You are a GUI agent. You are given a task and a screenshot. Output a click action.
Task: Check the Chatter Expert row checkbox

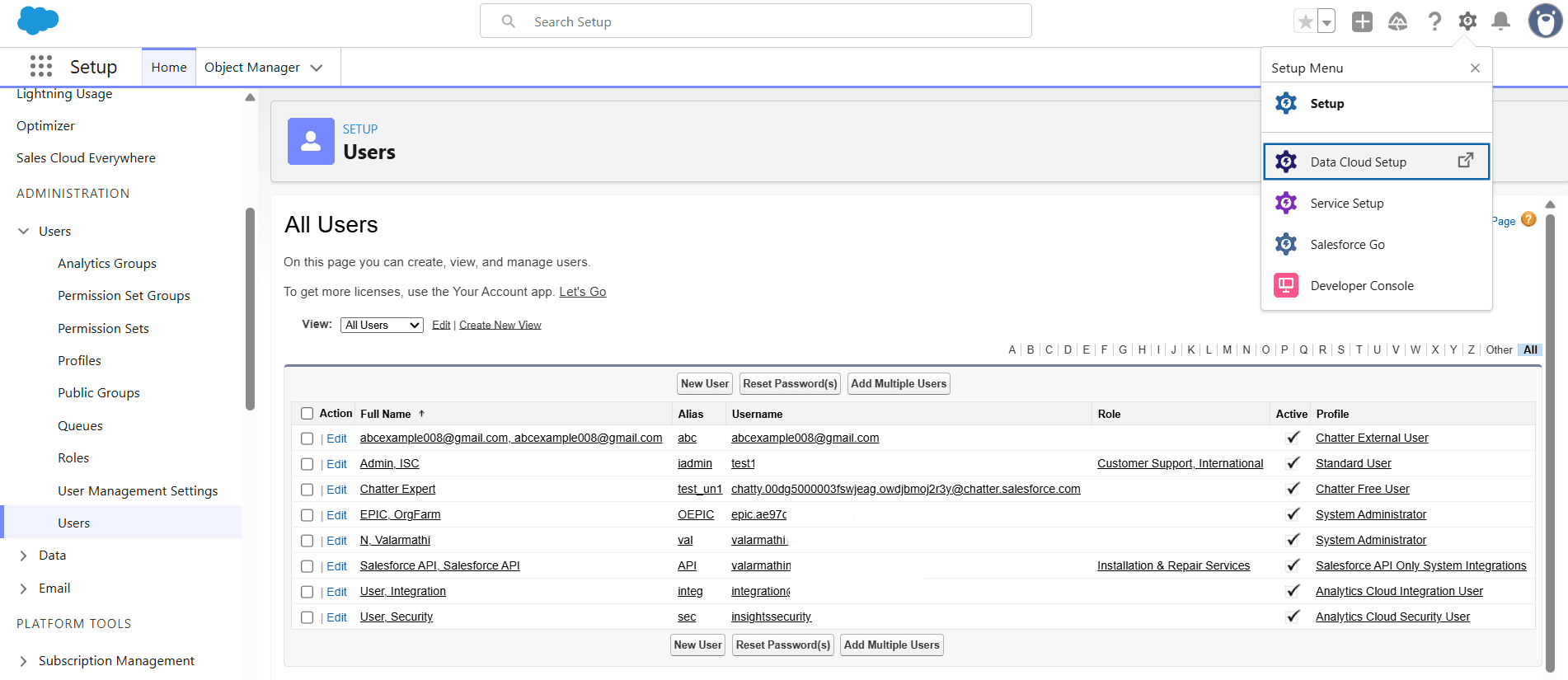tap(307, 490)
